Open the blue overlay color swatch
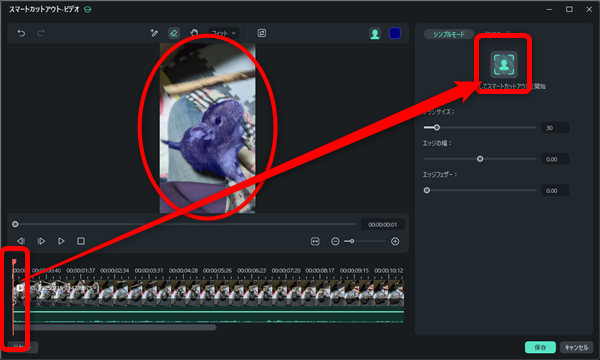Screen dimensions: 600x360 [395, 34]
